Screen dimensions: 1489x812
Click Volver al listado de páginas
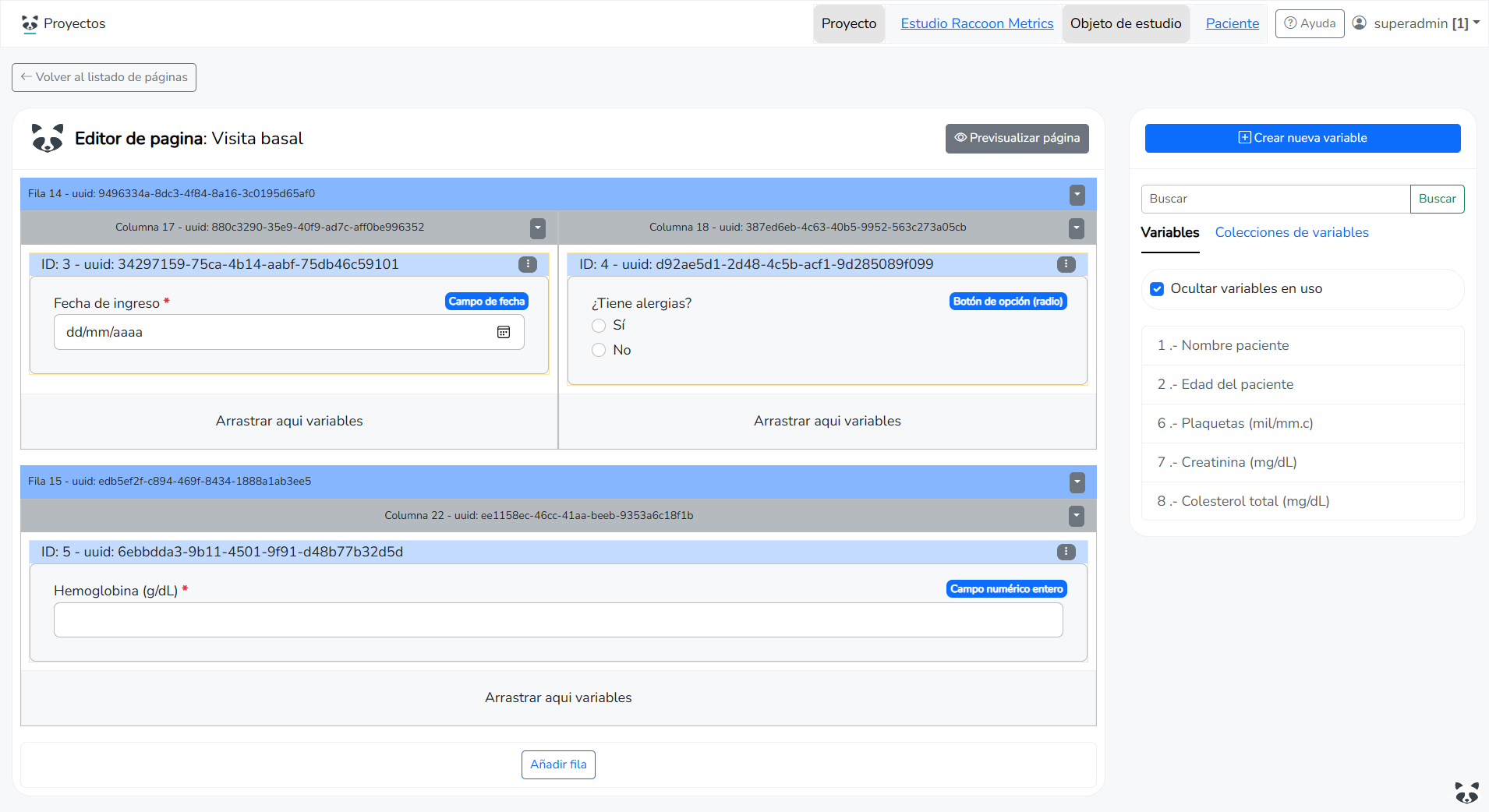(104, 77)
